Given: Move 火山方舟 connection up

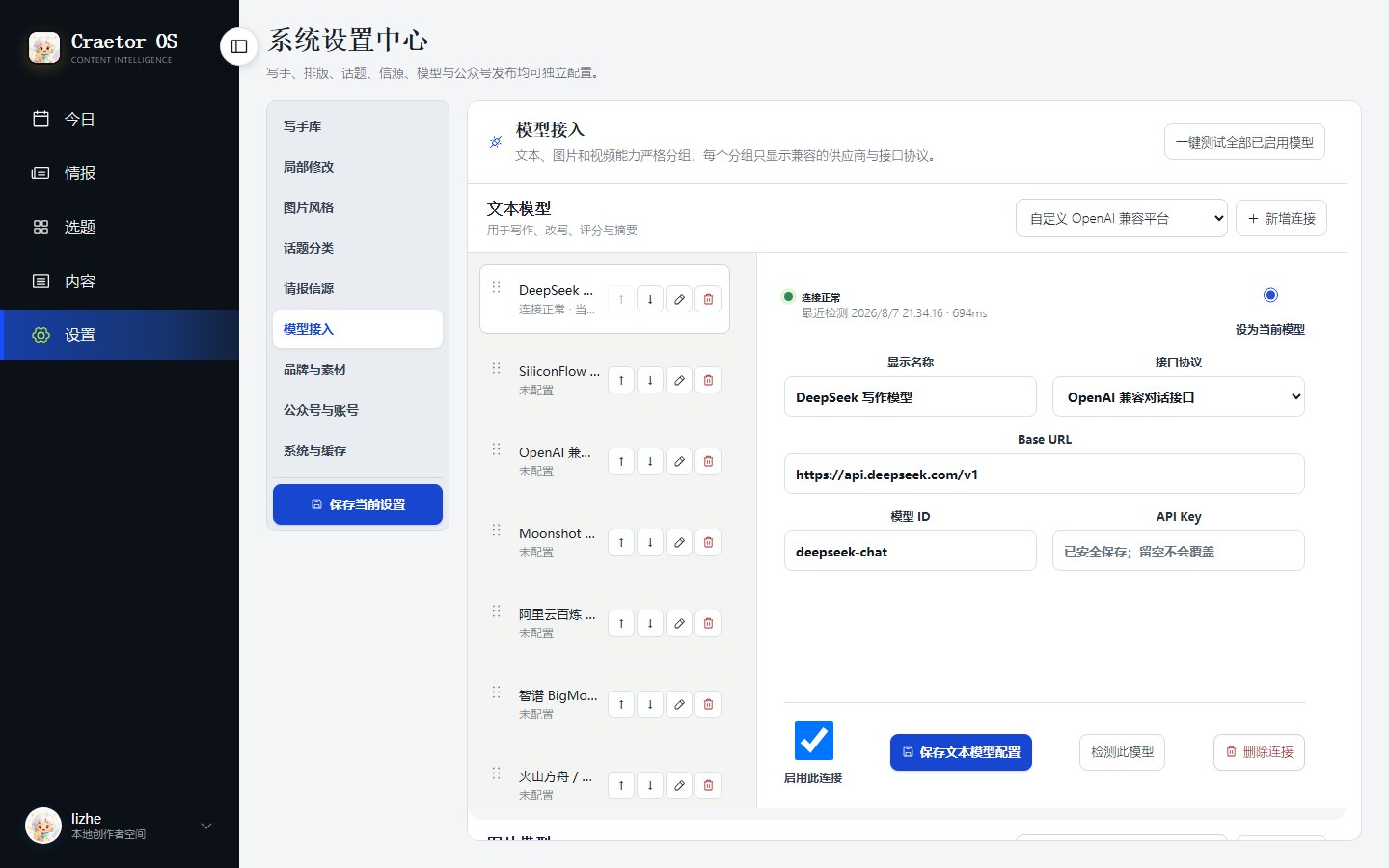Looking at the screenshot, I should point(621,785).
